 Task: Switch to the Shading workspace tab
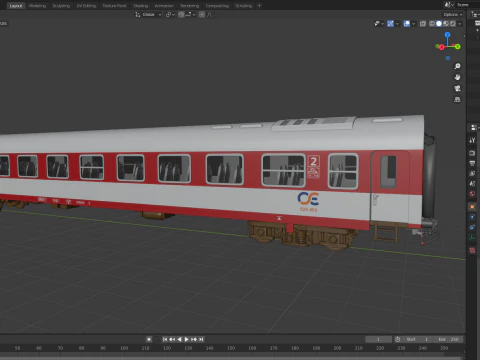pos(141,6)
